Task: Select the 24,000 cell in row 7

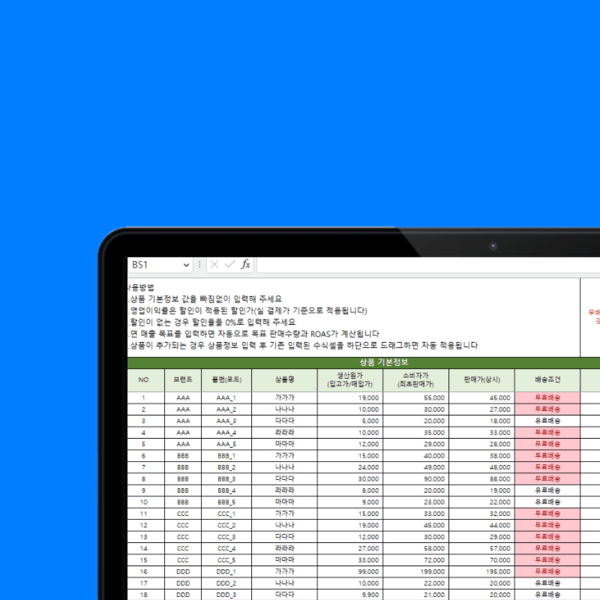Action: tap(350, 468)
